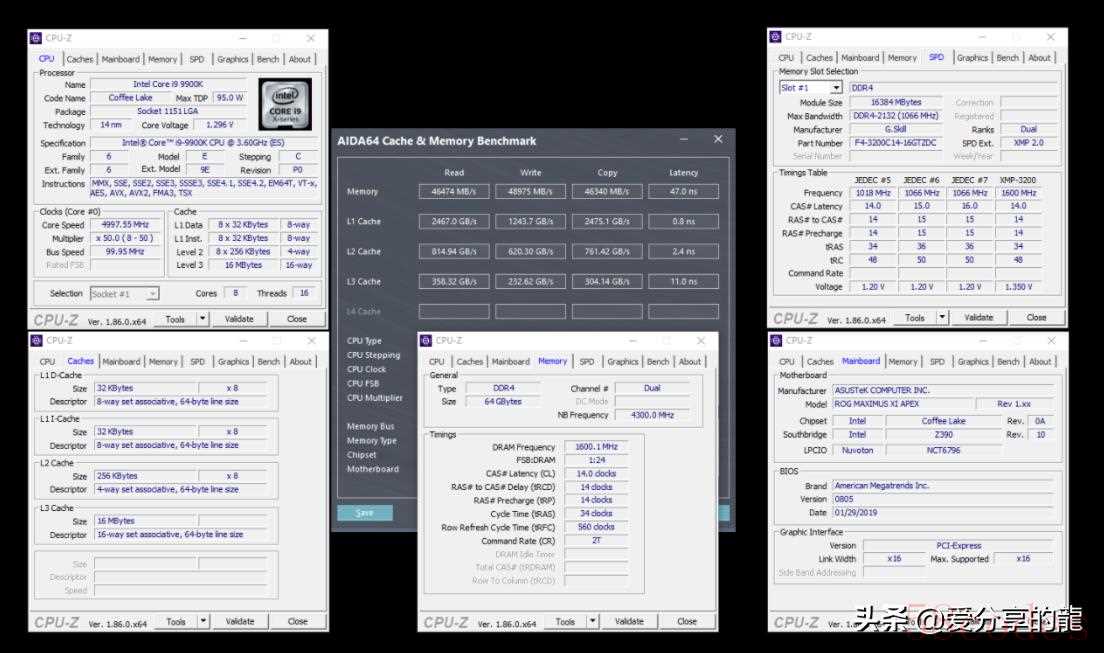
Task: Open Caches tab in the Mainboard CPU-Z window
Action: point(820,362)
